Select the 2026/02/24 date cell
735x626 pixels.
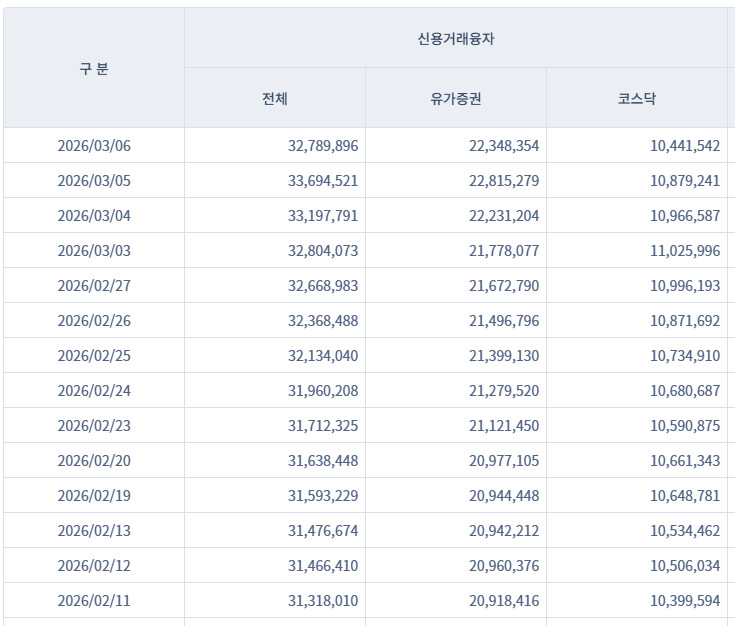(94, 391)
